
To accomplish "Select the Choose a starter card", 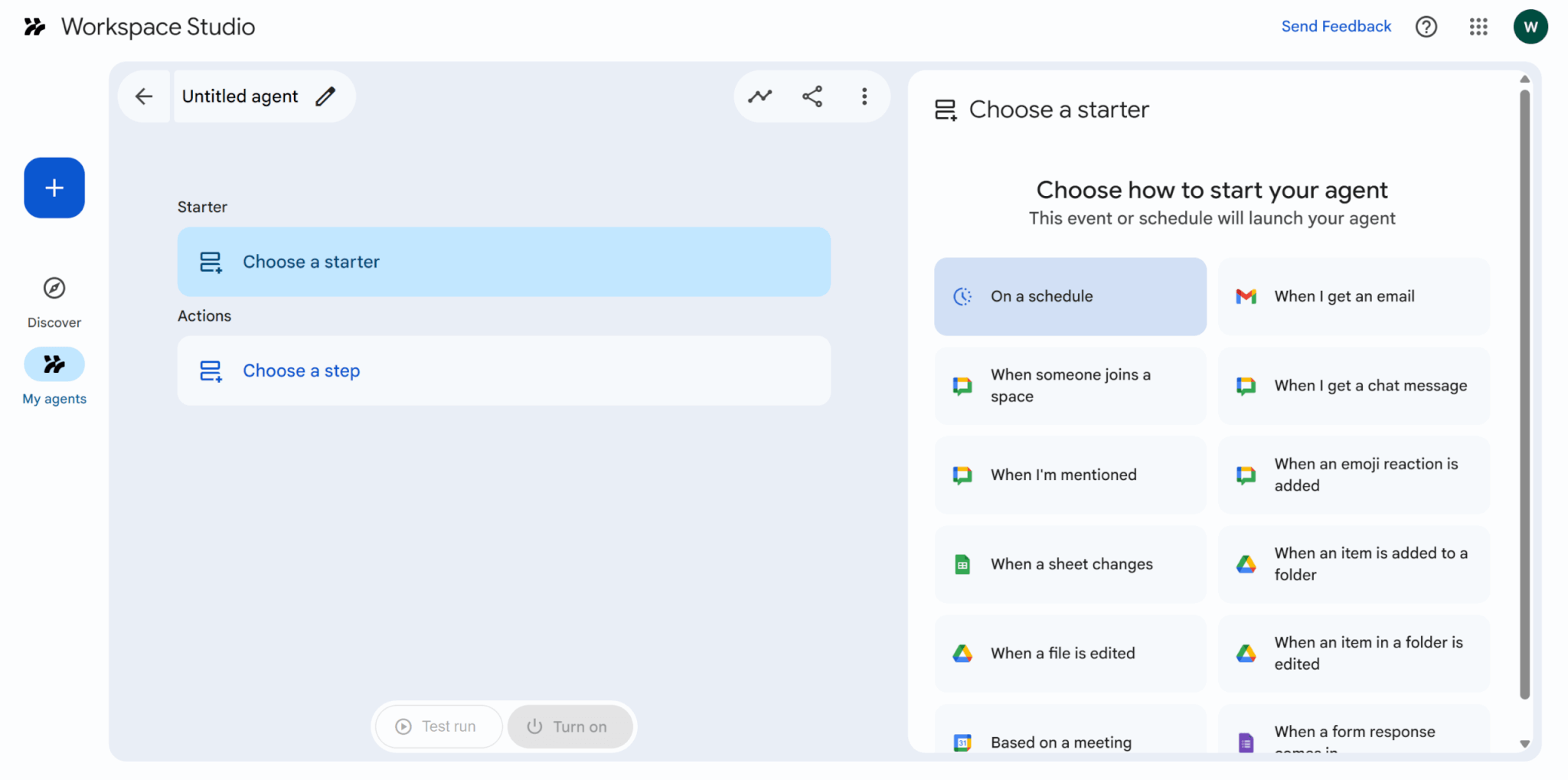I will [x=504, y=262].
